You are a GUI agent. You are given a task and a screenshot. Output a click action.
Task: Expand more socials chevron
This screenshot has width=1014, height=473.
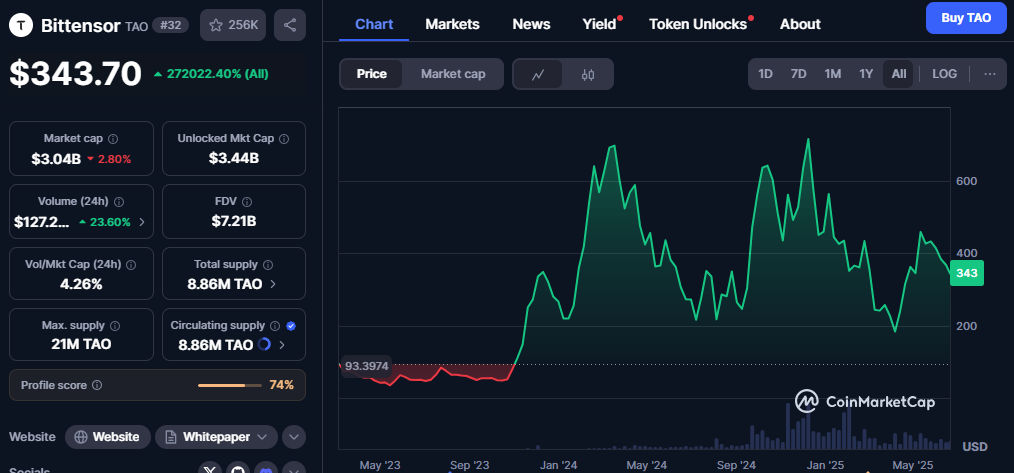(x=294, y=470)
